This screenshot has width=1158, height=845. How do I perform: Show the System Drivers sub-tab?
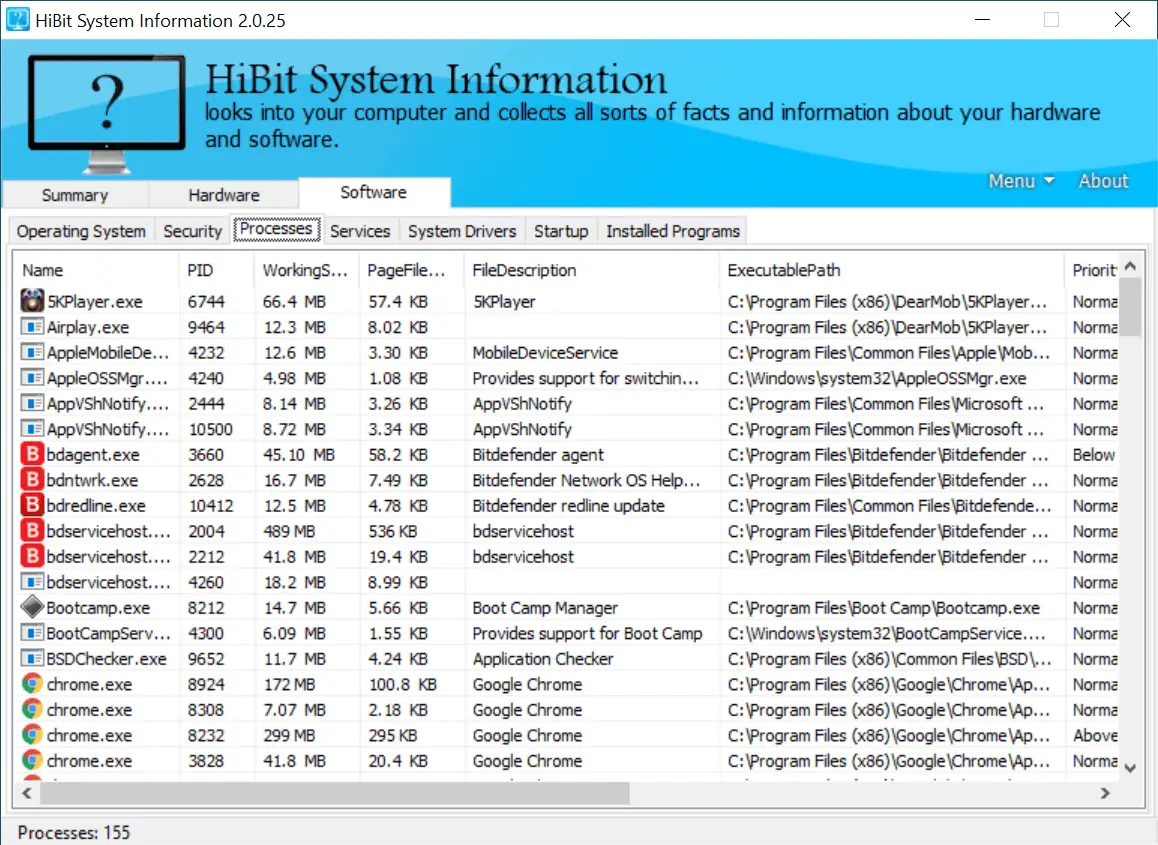[462, 231]
